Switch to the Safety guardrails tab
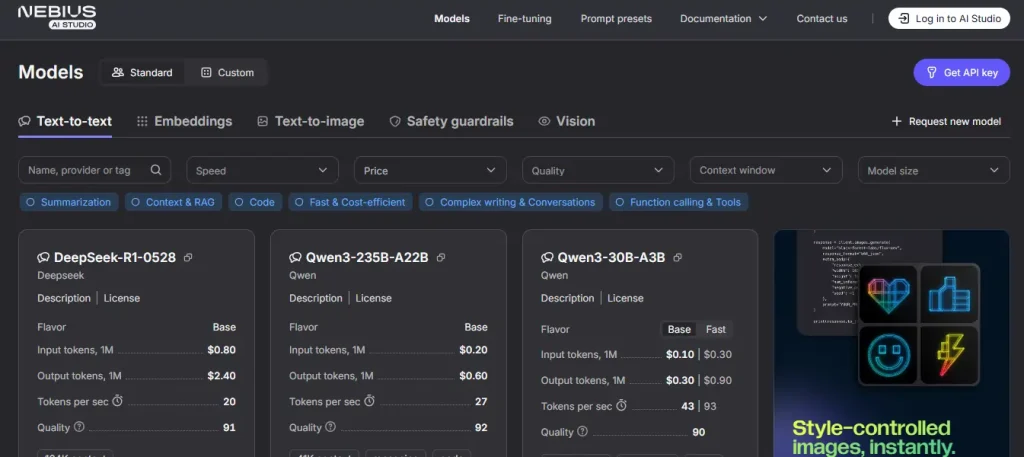Screen dimensions: 1024x457 point(451,121)
